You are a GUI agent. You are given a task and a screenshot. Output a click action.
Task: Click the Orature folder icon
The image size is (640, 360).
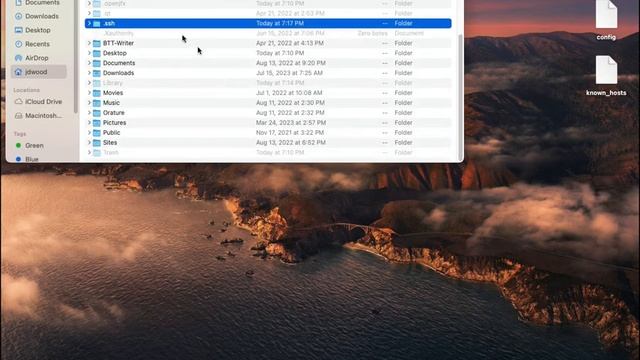tap(97, 113)
